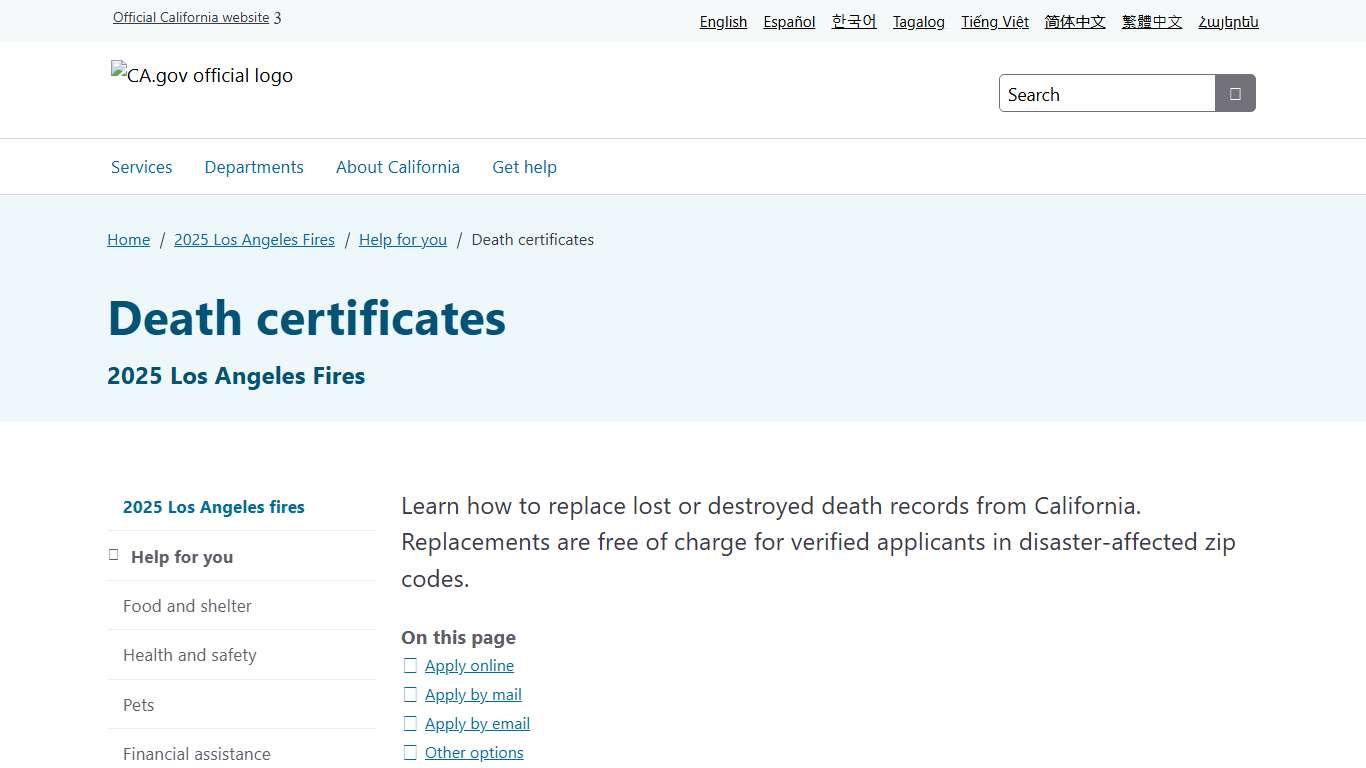1366x768 pixels.
Task: Select the English language option
Action: point(722,21)
